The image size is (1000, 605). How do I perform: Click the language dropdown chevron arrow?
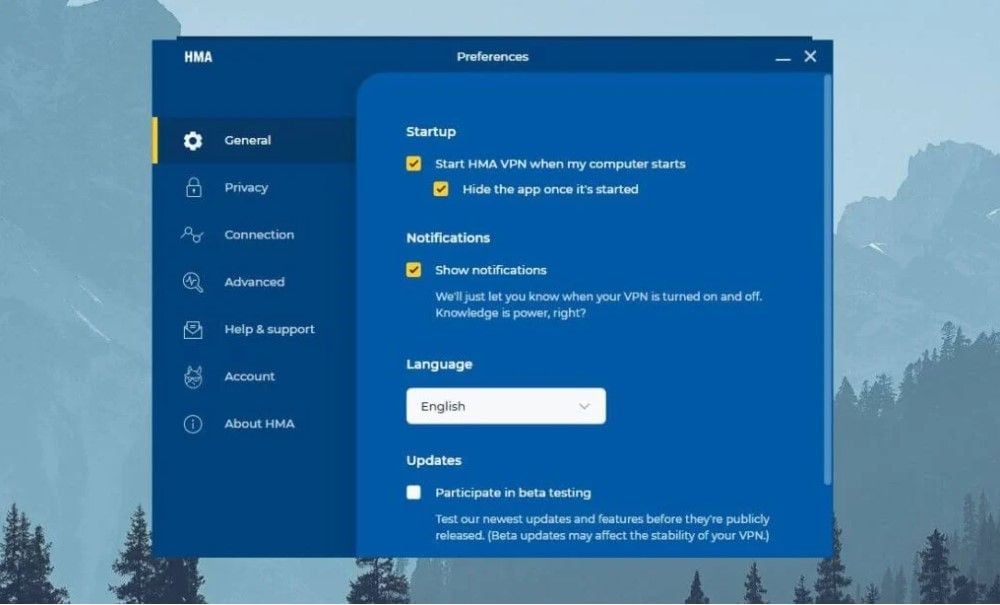coord(584,407)
